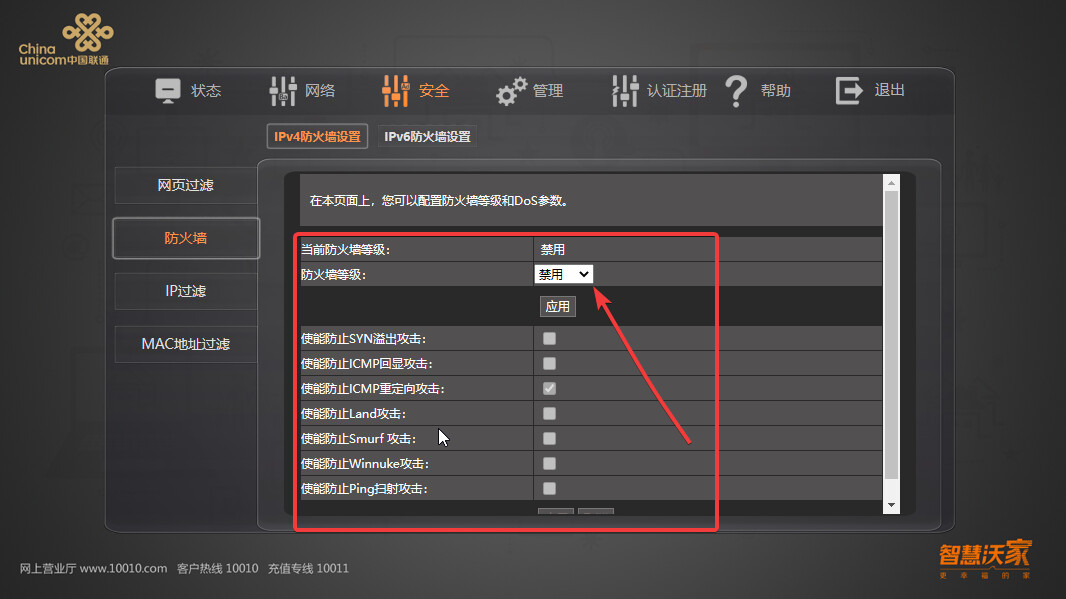1066x599 pixels.
Task: Open the 认证注册 menu label
Action: [x=676, y=90]
